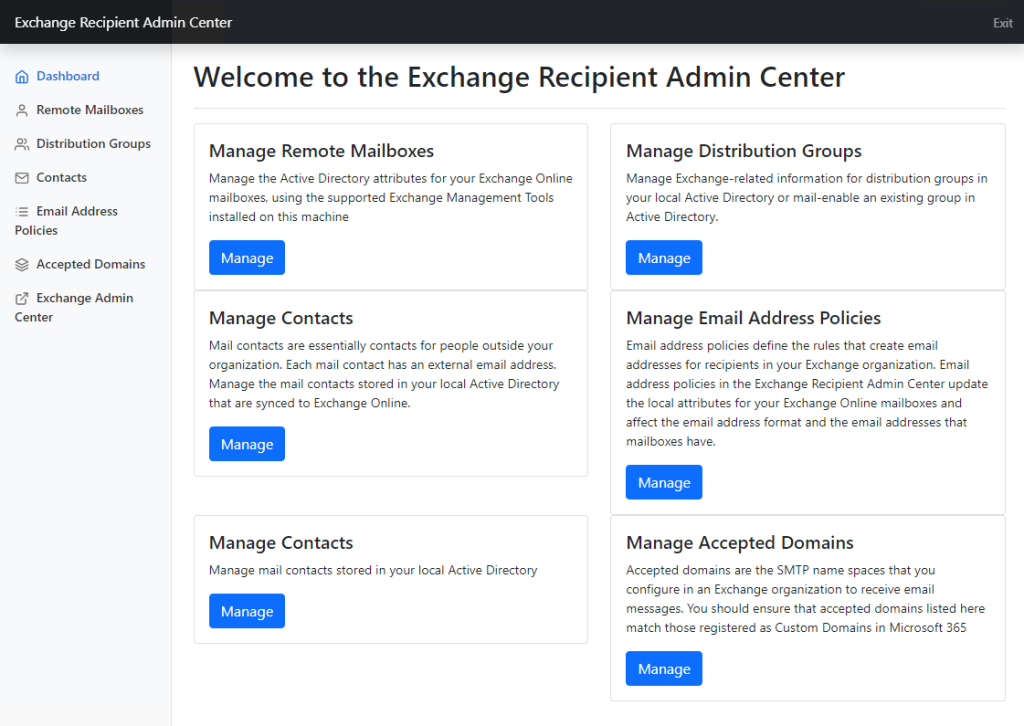Screen dimensions: 1024x726
Task: Click text 'Manage mail contacts stored in your local Active Directory'
Action: pyautogui.click(x=373, y=570)
